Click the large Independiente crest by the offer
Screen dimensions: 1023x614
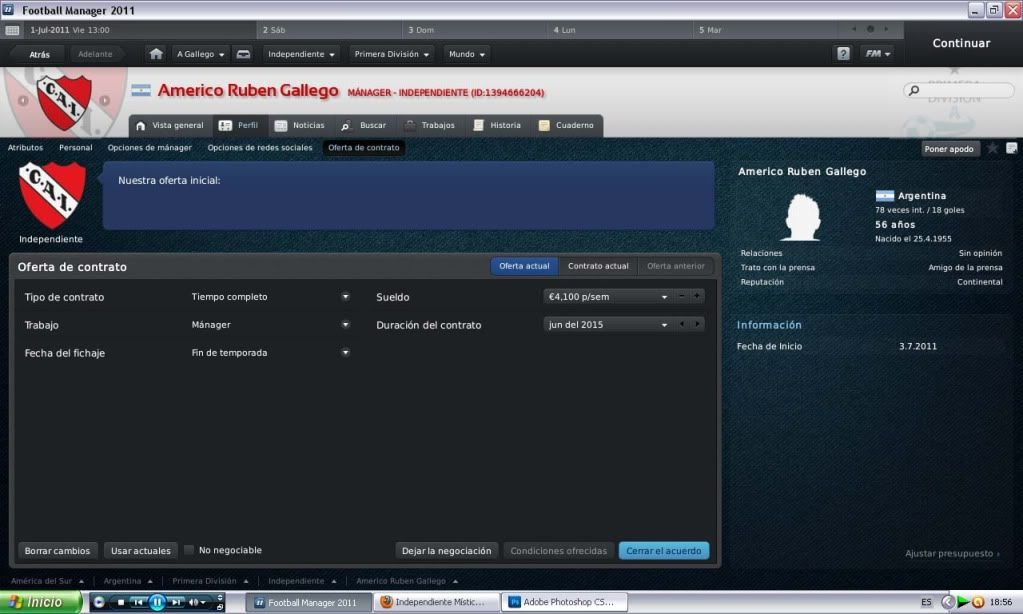point(52,195)
